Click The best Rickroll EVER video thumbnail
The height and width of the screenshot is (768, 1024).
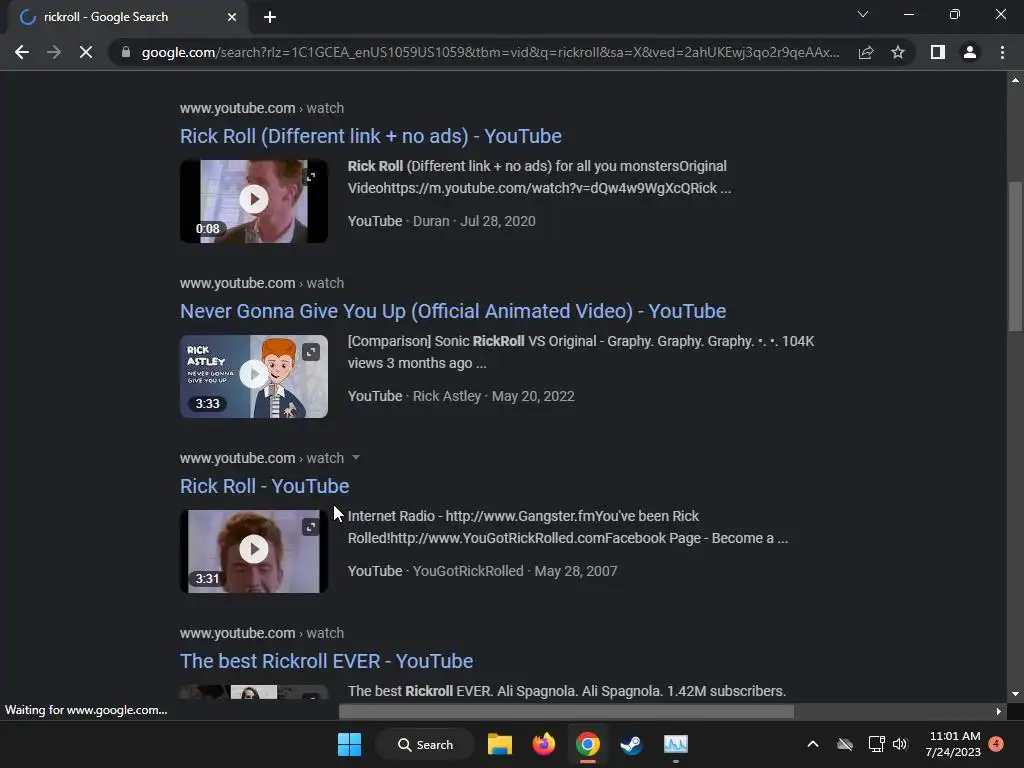(x=254, y=692)
